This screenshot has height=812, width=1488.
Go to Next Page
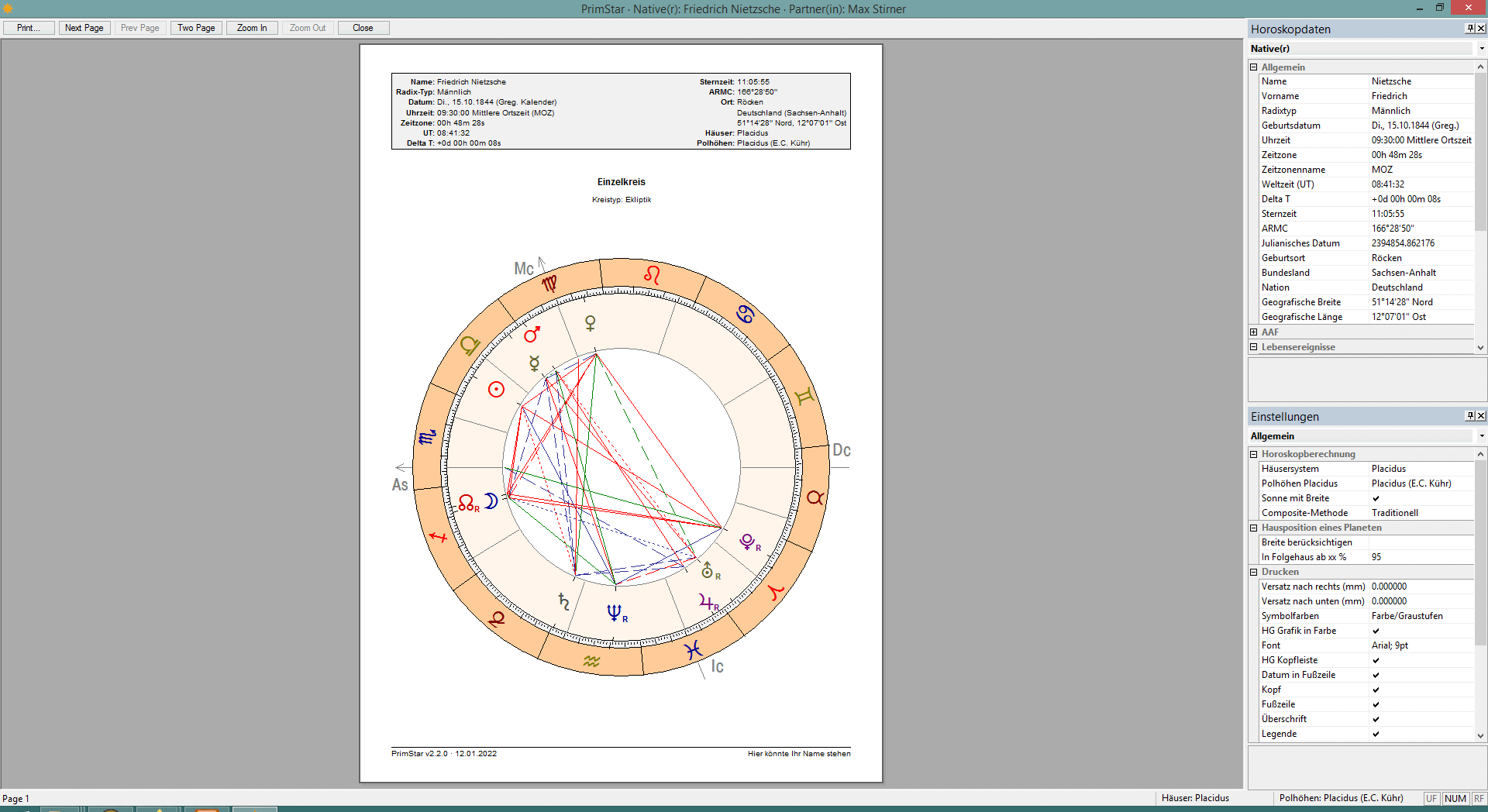coord(84,28)
